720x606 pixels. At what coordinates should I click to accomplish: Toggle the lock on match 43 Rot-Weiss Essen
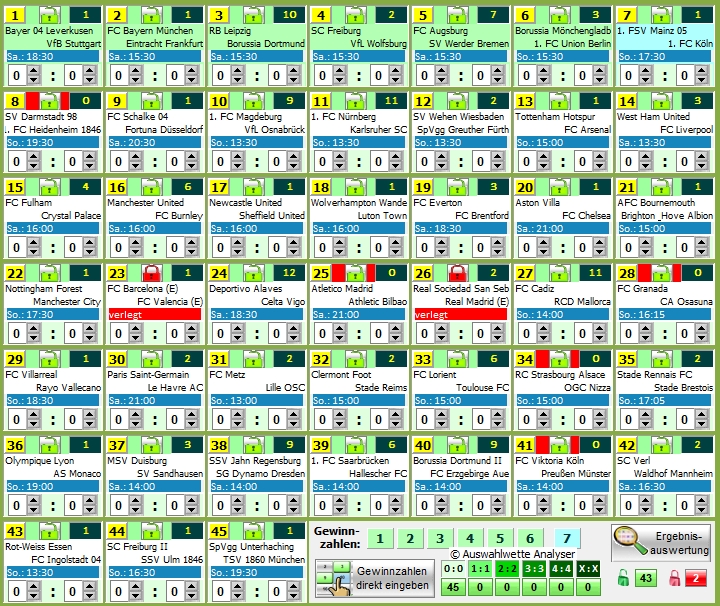click(x=50, y=531)
